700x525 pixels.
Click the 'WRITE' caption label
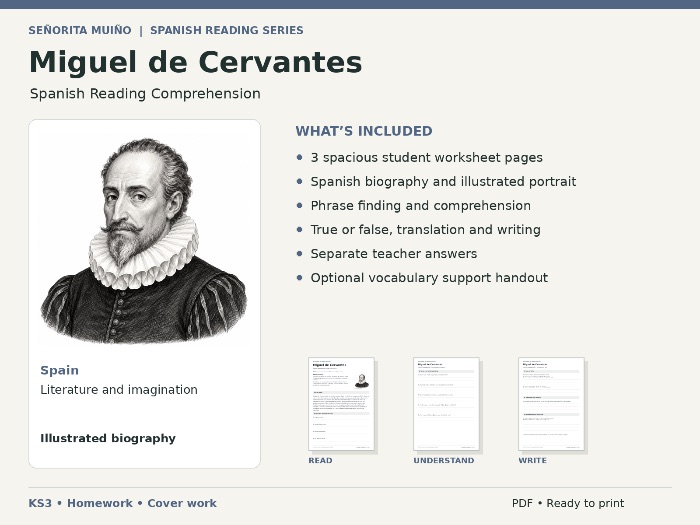[x=533, y=460]
